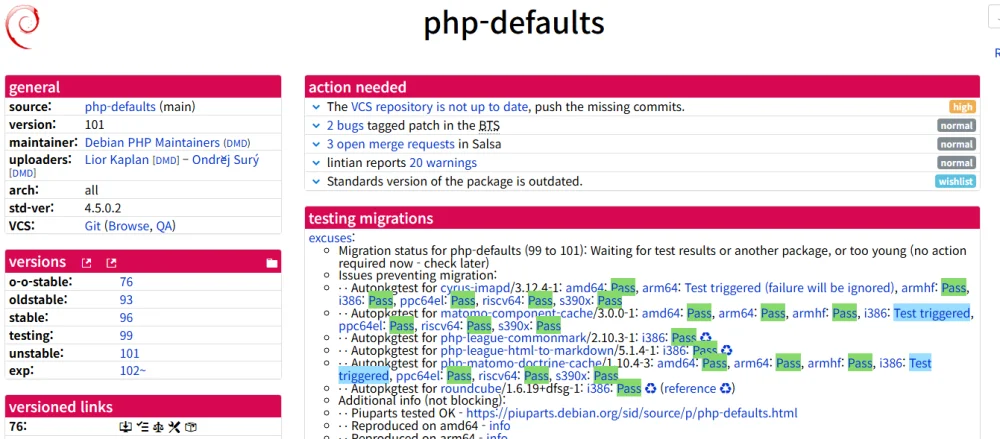This screenshot has width=1000, height=439.
Task: Open 'Test triggered (failure will be ignored)' link
Action: tap(790, 288)
